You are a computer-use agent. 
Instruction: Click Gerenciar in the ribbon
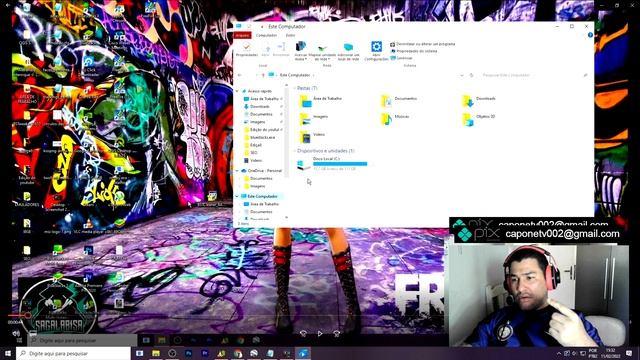(401, 58)
